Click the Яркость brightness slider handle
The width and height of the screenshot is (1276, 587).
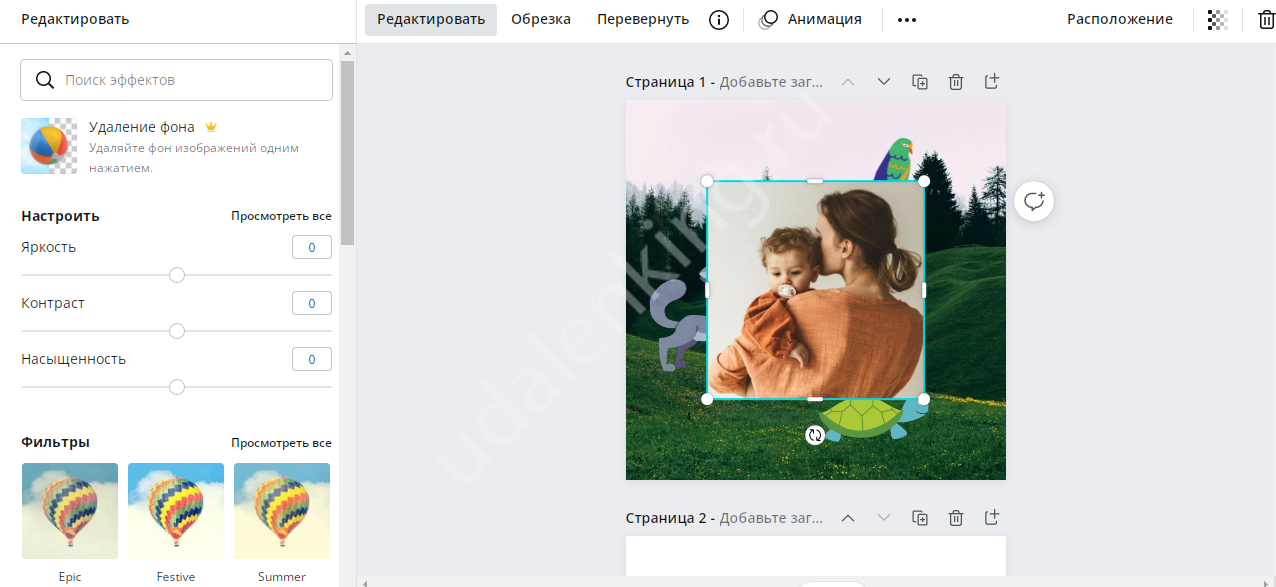click(x=177, y=275)
